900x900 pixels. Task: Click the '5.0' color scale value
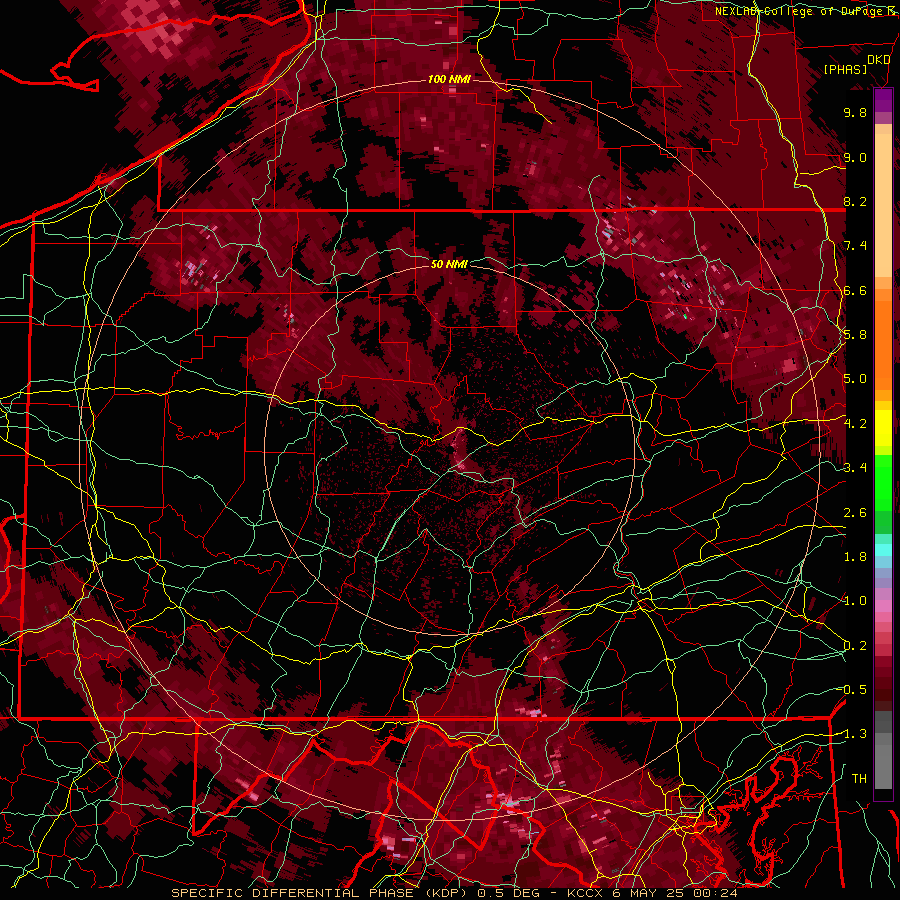click(x=855, y=379)
